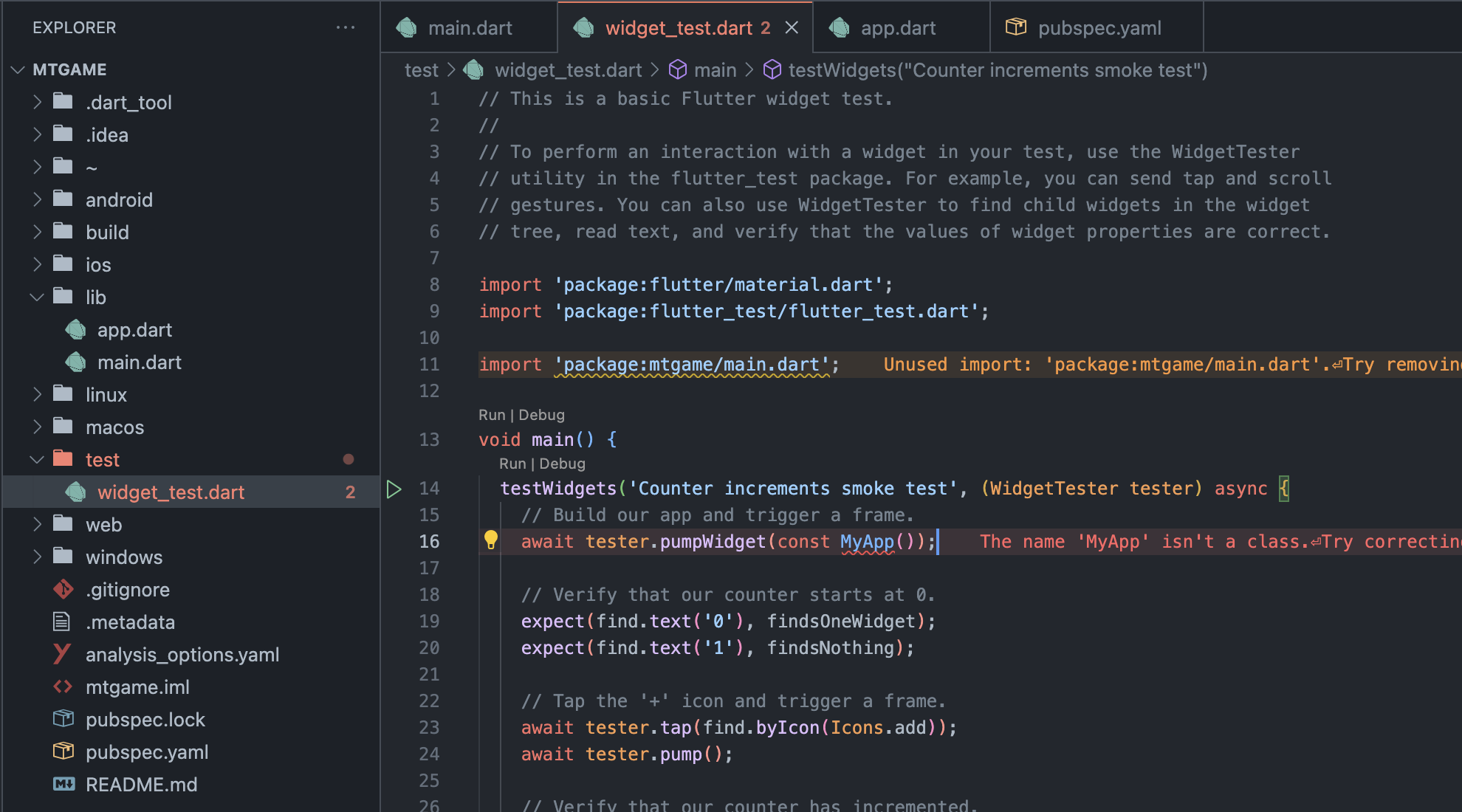
Task: Click the lightbulb quick-fix icon
Action: [490, 540]
